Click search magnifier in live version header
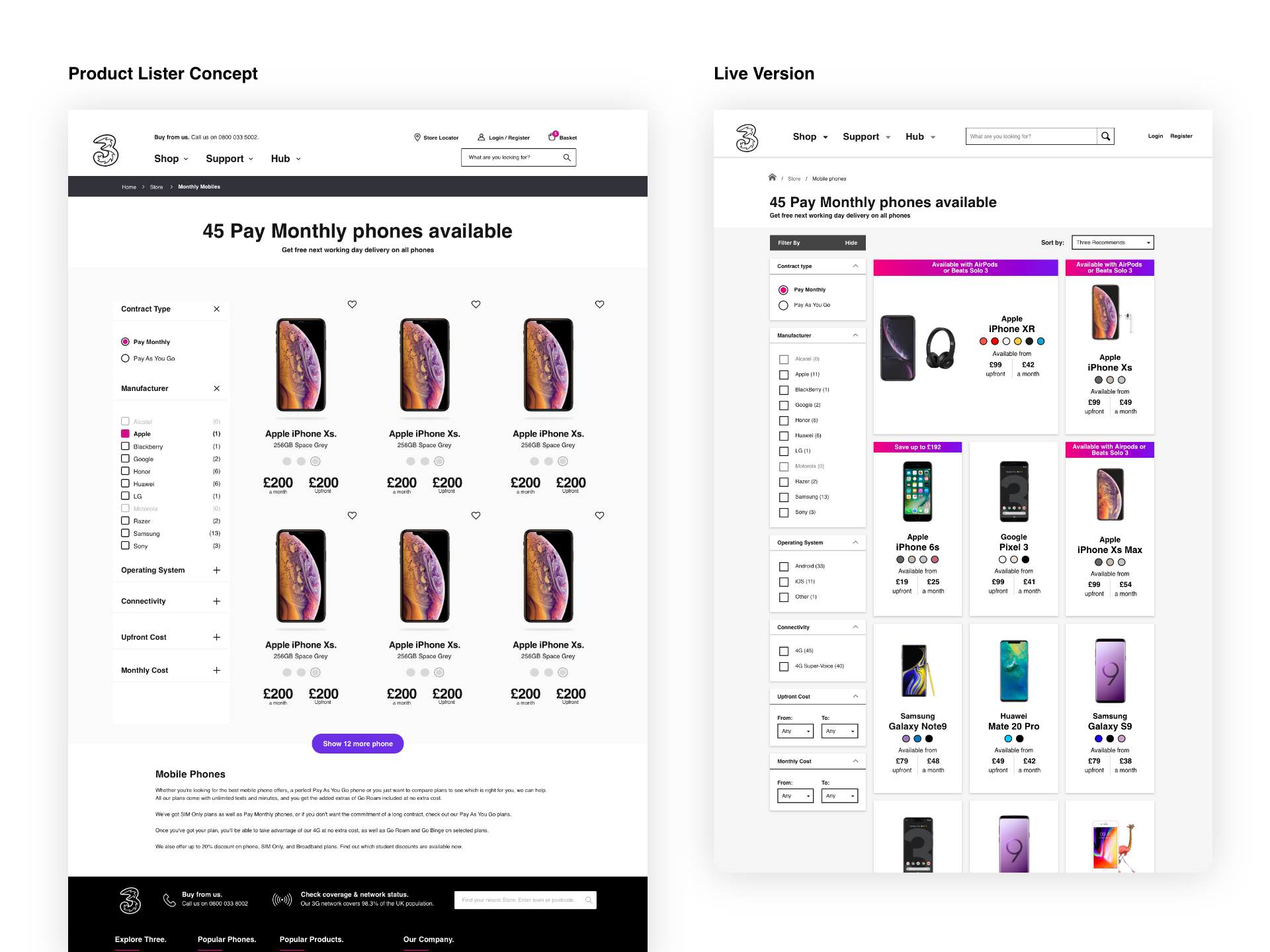1270x952 pixels. (x=1105, y=136)
